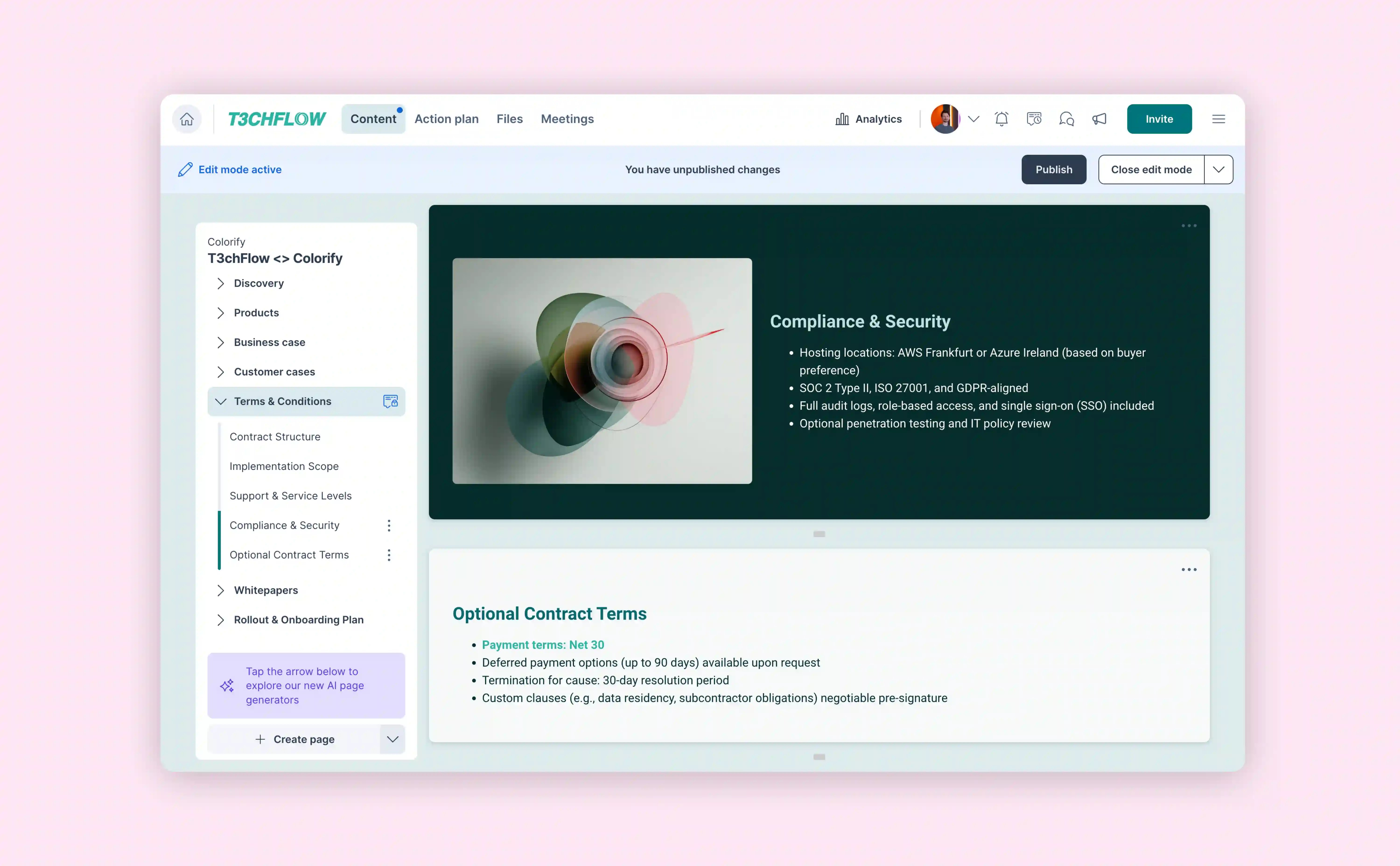Publish the unpublished changes
Viewport: 1400px width, 866px height.
tap(1053, 170)
